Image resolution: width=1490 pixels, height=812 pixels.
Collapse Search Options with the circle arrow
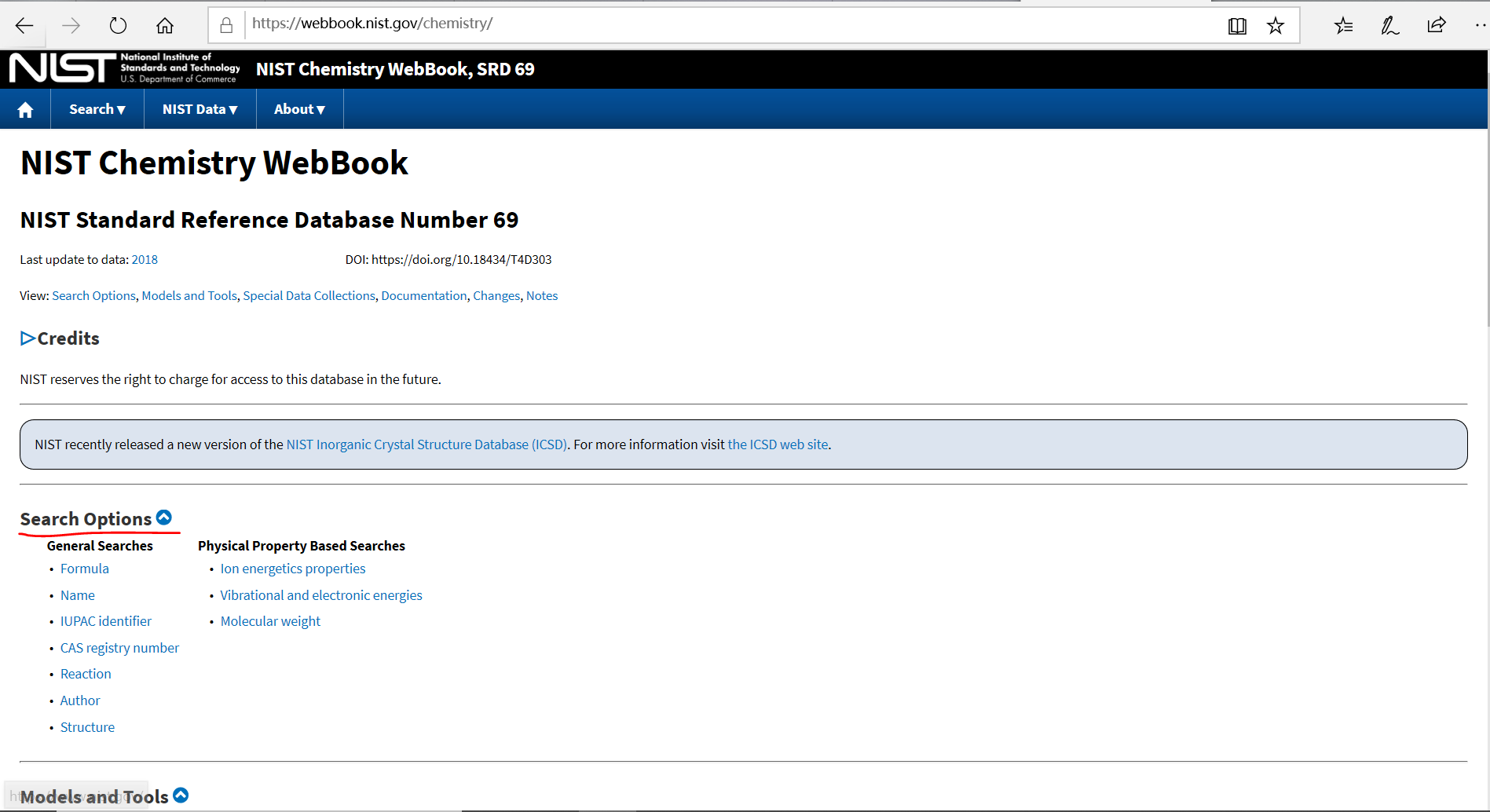tap(164, 518)
